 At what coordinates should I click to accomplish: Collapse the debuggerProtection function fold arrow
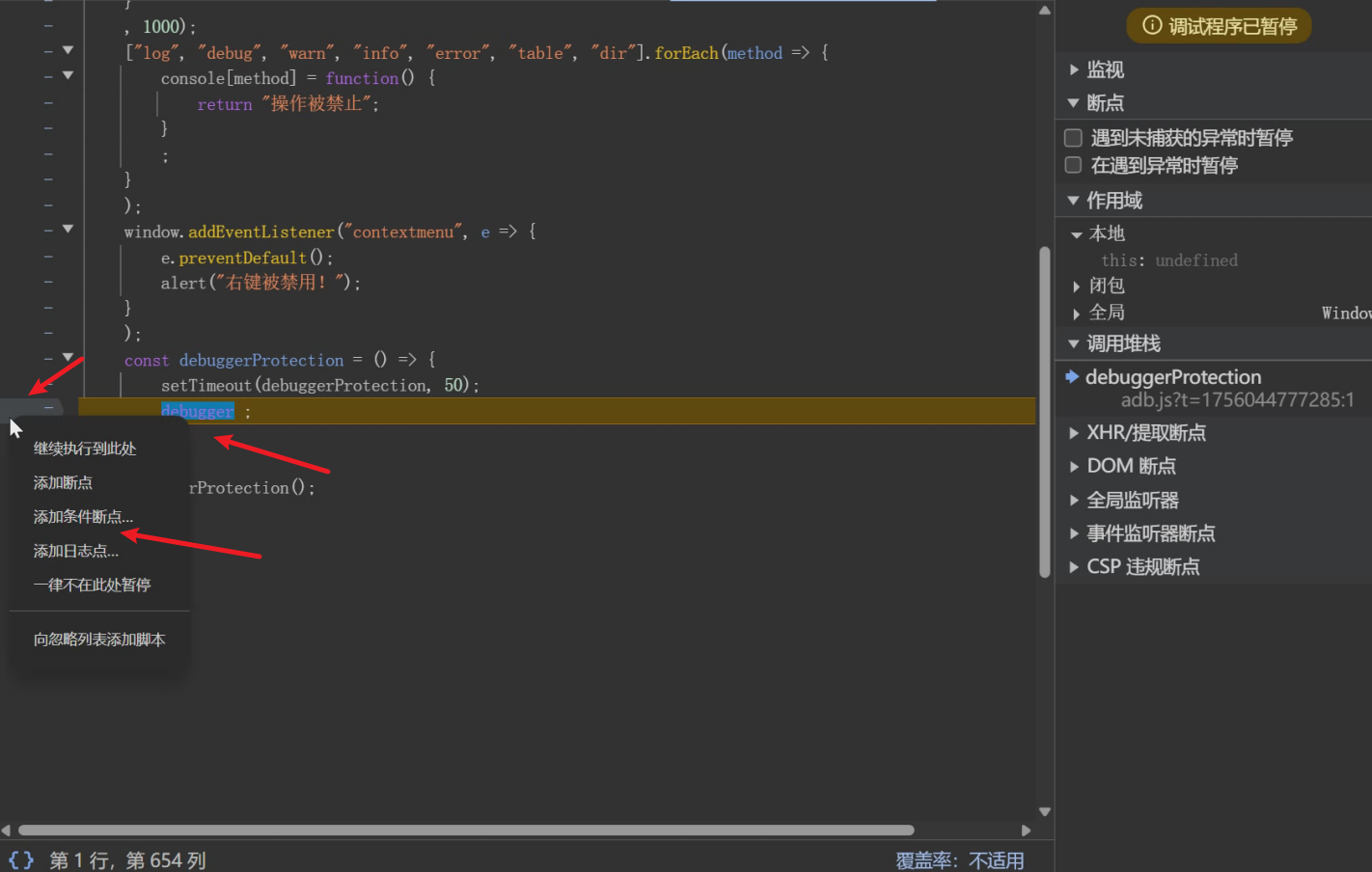pos(68,358)
